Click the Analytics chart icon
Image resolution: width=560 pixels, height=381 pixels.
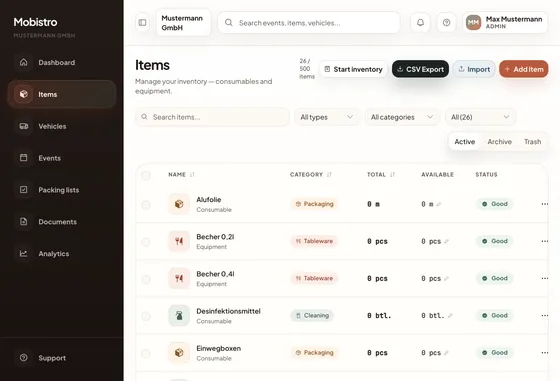click(x=24, y=254)
